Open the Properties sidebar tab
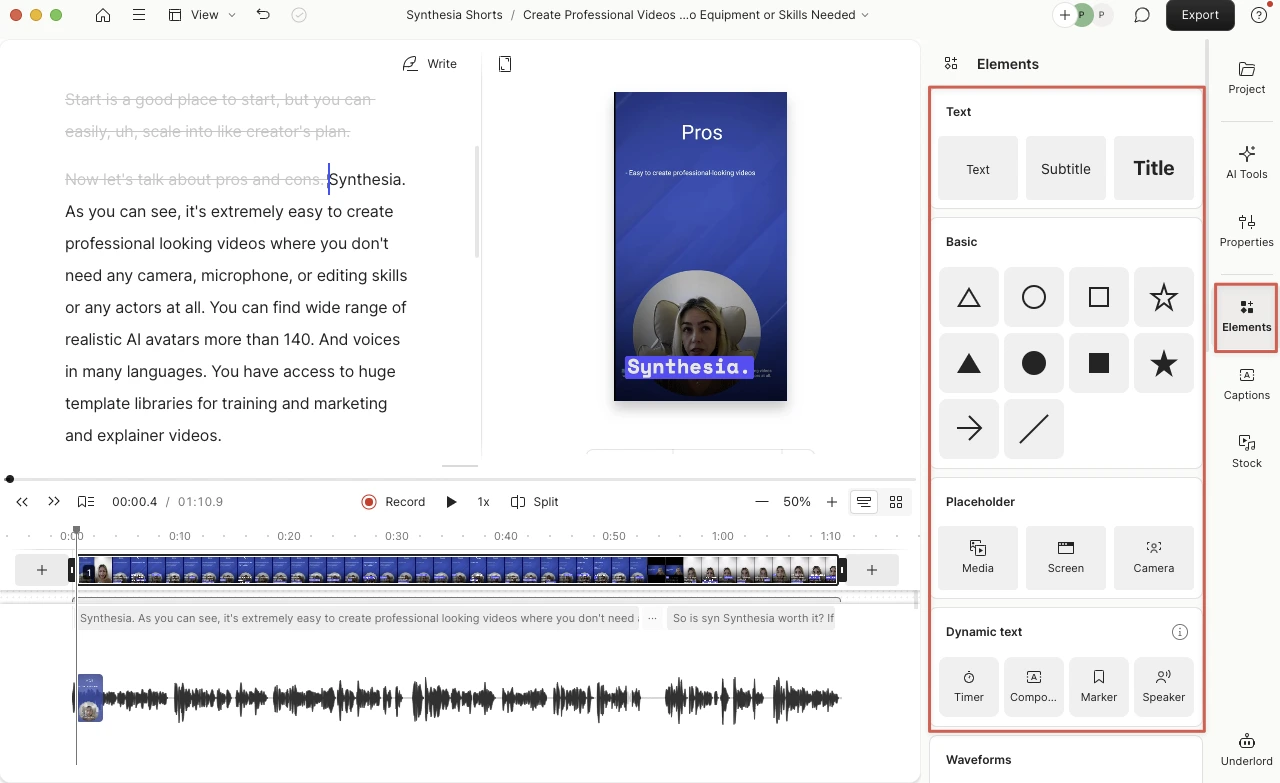Viewport: 1280px width, 783px height. pyautogui.click(x=1247, y=230)
